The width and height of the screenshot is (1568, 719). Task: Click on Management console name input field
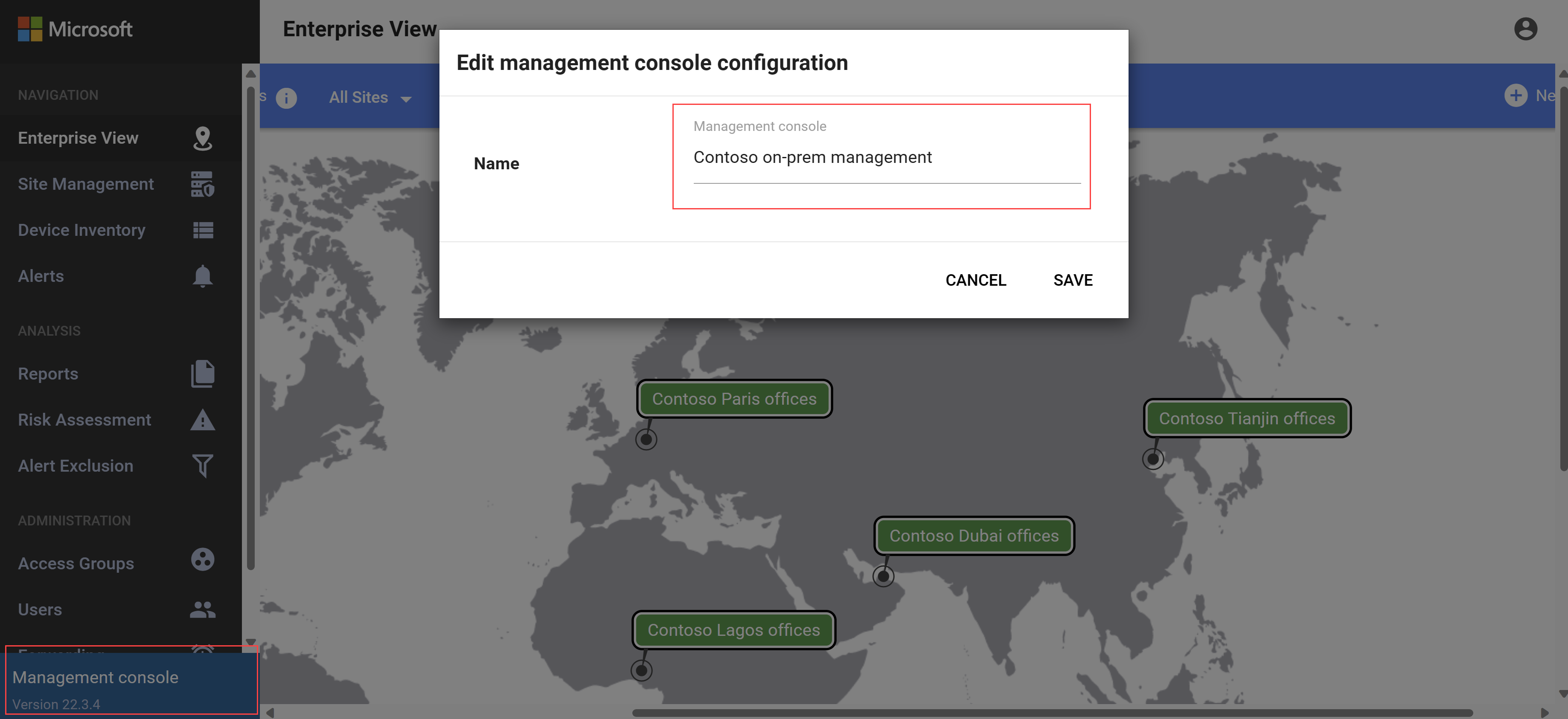[x=885, y=157]
